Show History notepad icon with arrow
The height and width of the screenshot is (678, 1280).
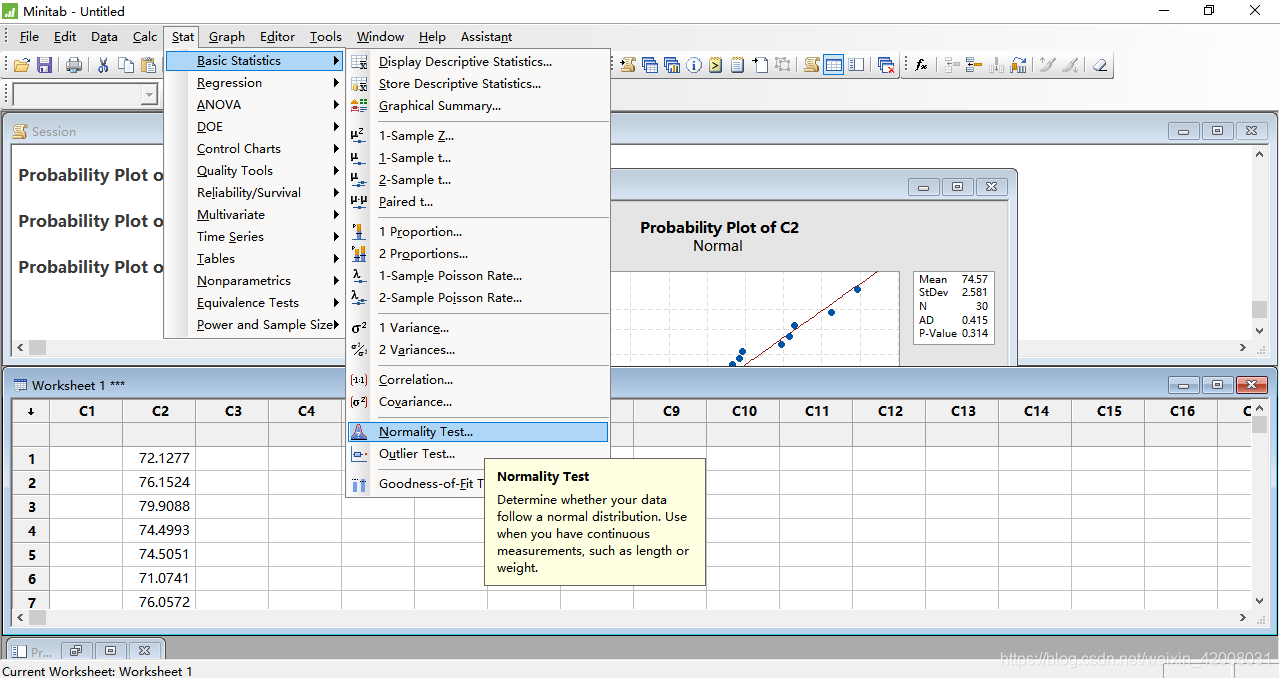pos(715,65)
